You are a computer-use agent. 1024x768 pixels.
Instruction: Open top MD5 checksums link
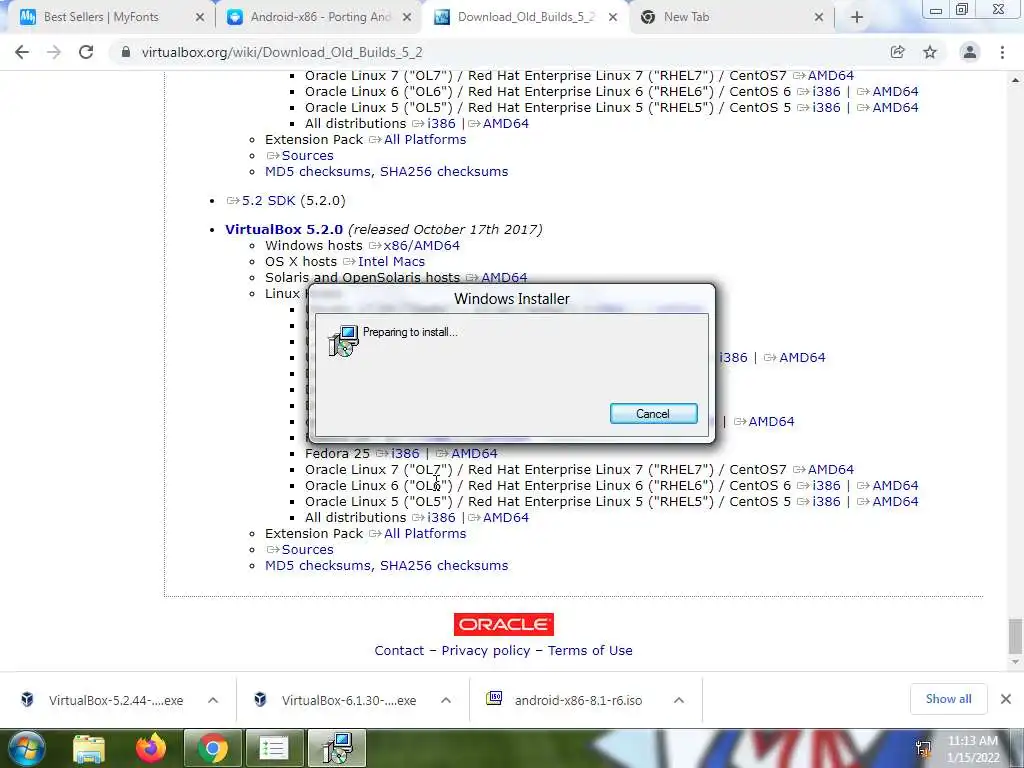tap(319, 172)
